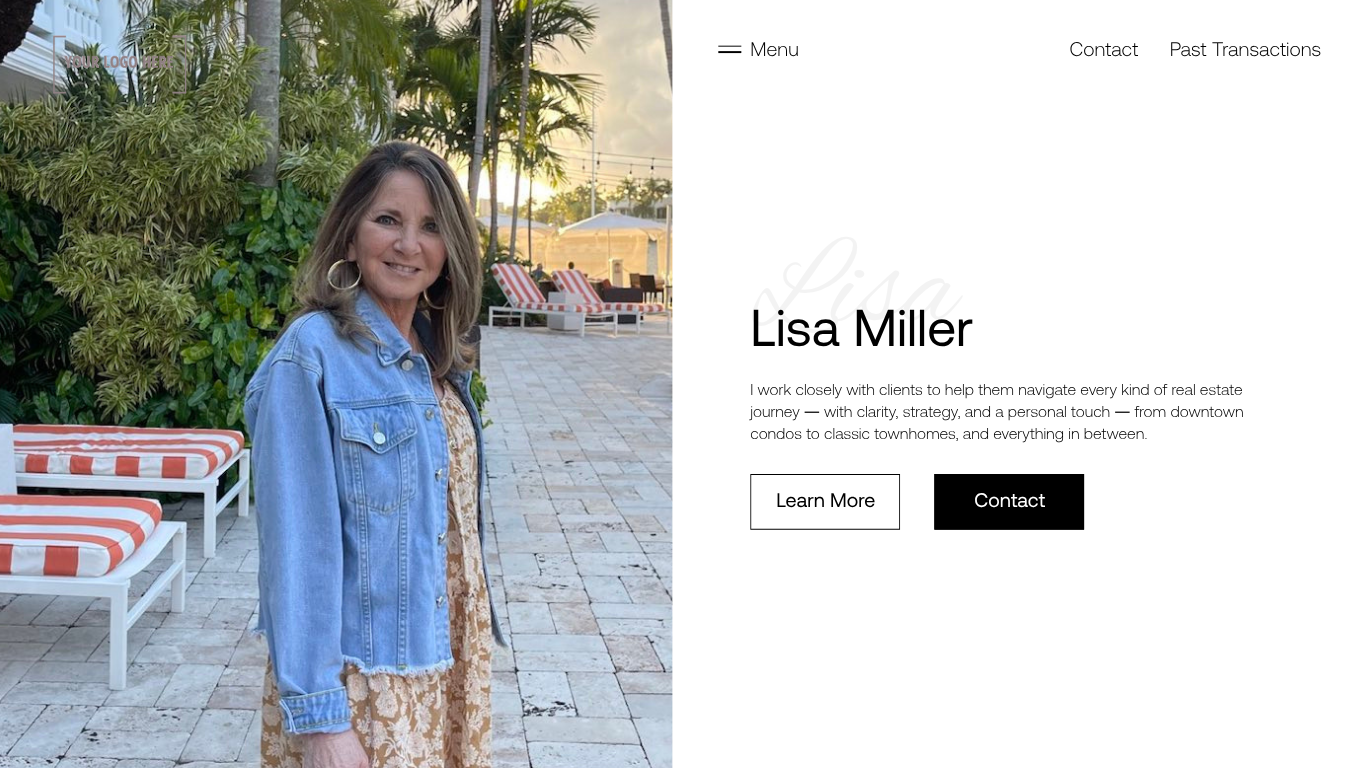Click the faded script "Lisa" watermark text
Viewport: 1366px width, 768px height.
click(858, 278)
